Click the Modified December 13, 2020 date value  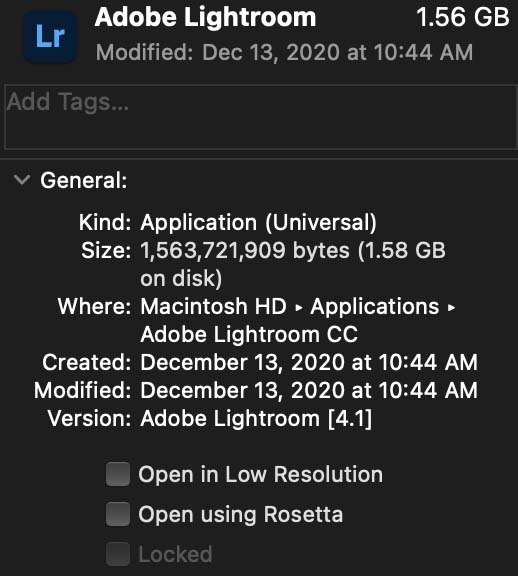(309, 390)
